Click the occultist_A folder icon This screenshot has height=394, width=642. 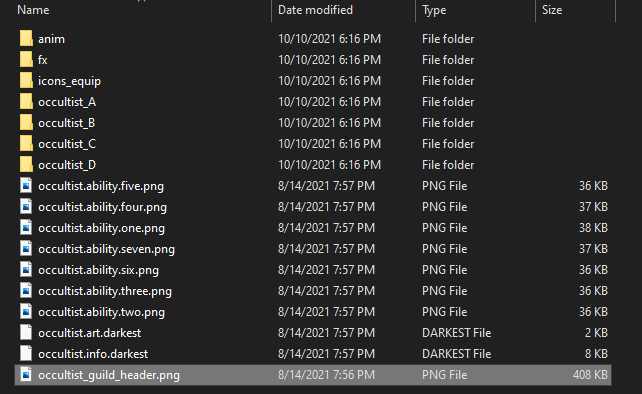(x=26, y=102)
